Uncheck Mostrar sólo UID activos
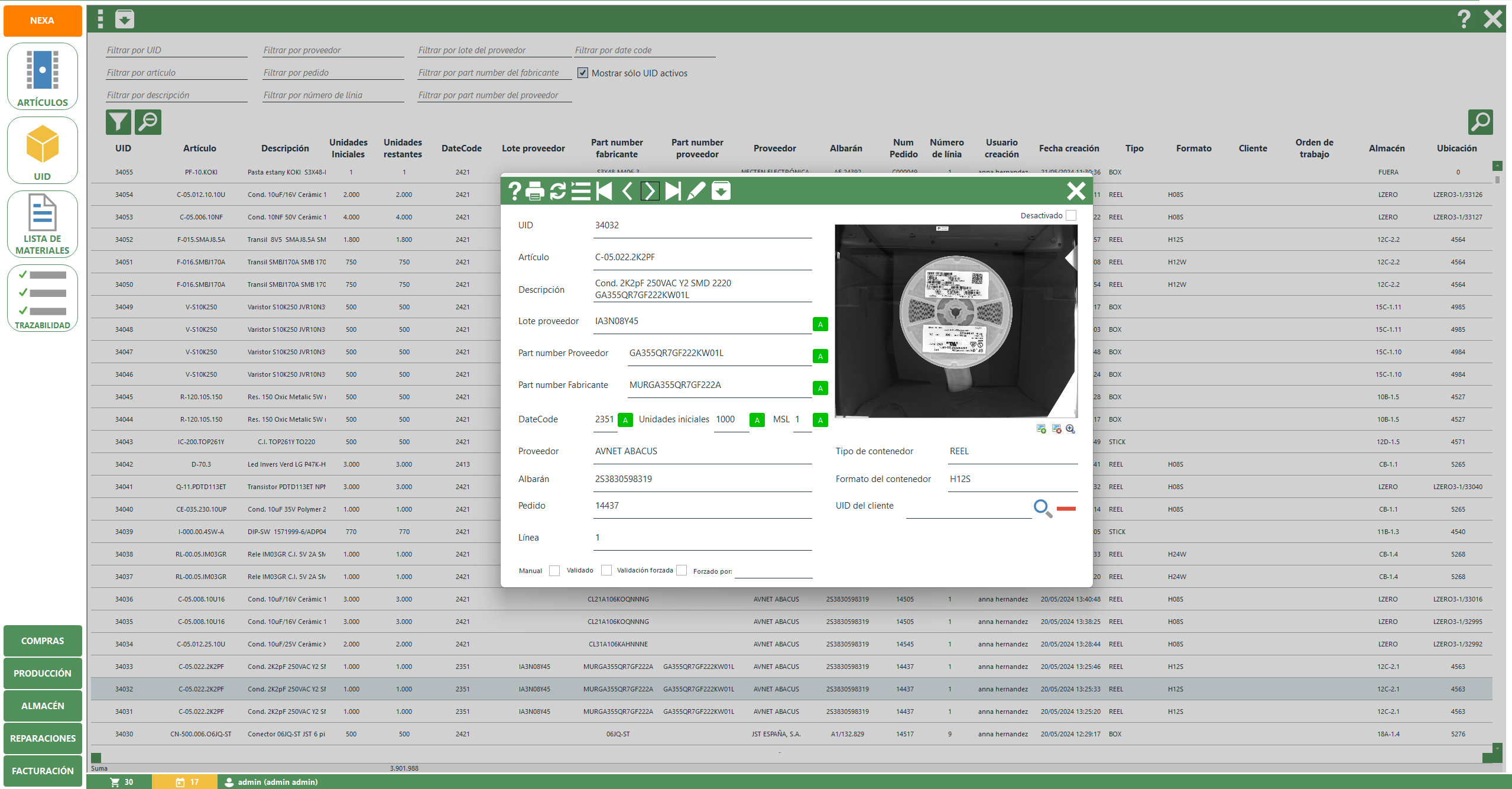1512x789 pixels. (x=583, y=73)
